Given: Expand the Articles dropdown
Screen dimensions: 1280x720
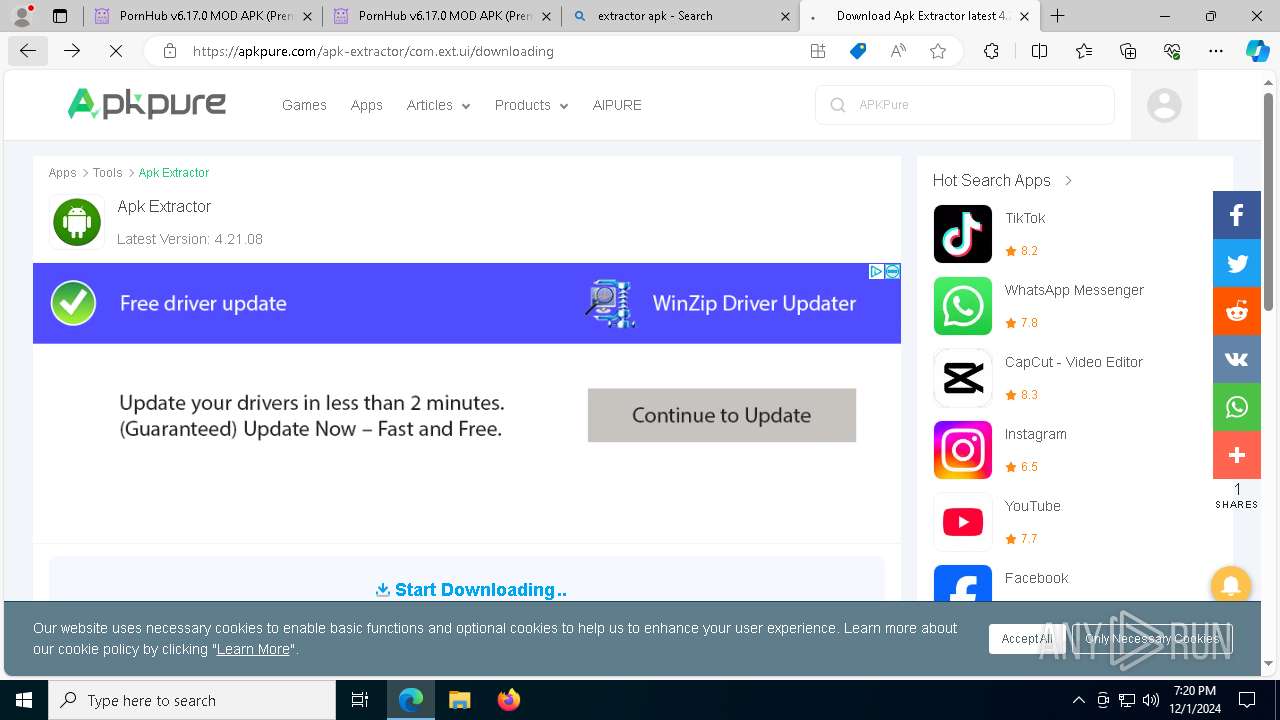Looking at the screenshot, I should (438, 105).
